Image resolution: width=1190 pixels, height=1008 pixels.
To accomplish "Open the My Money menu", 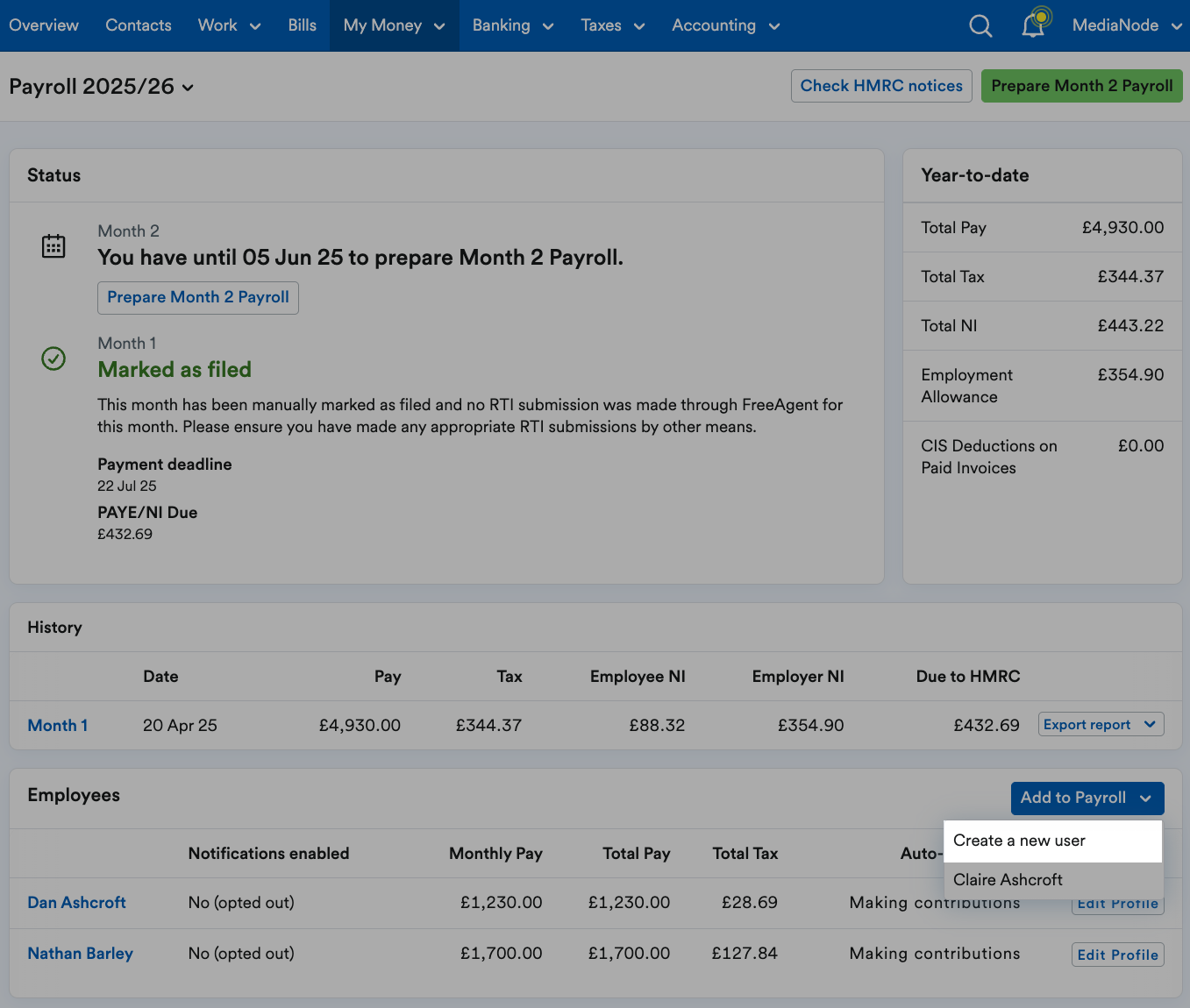I will 394,26.
